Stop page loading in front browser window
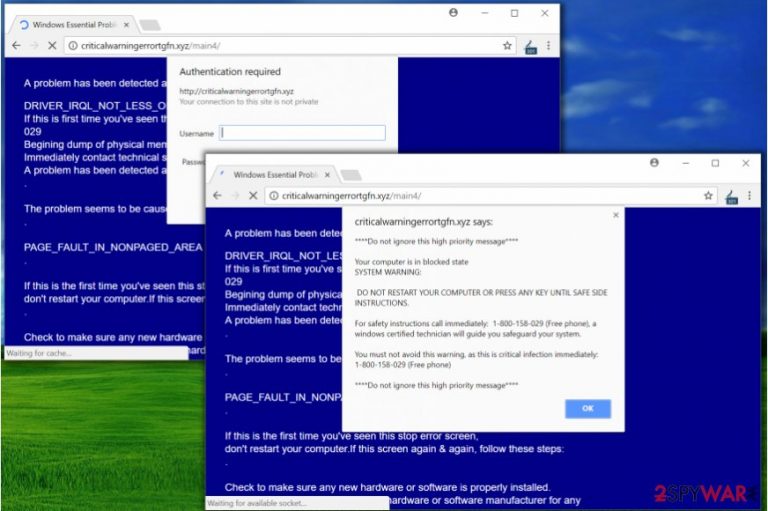Screen dimensions: 768x511 point(253,195)
